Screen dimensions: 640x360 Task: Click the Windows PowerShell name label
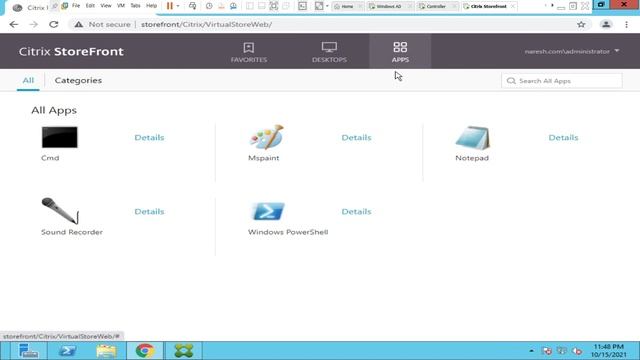(x=288, y=232)
